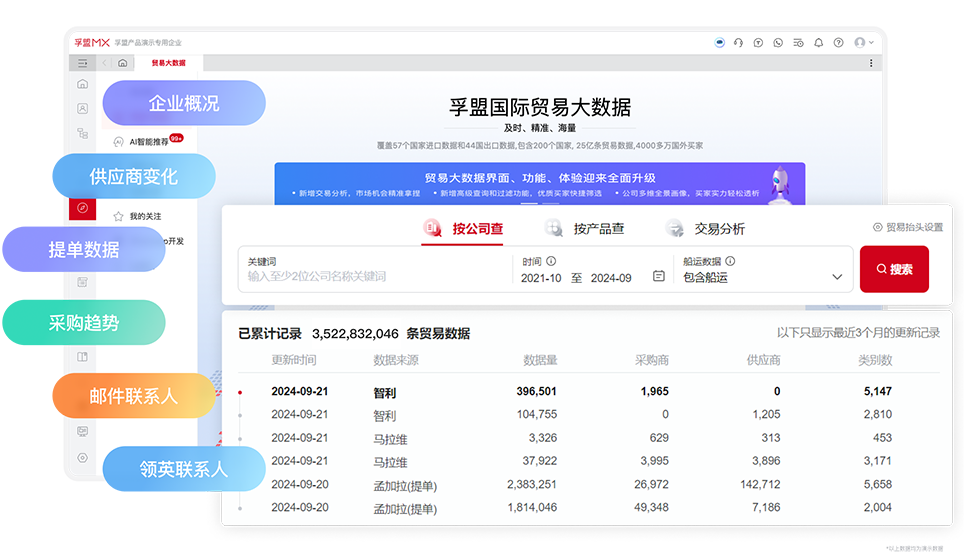The image size is (964, 558).
Task: Click the red compass icon in sidebar
Action: coord(82,208)
